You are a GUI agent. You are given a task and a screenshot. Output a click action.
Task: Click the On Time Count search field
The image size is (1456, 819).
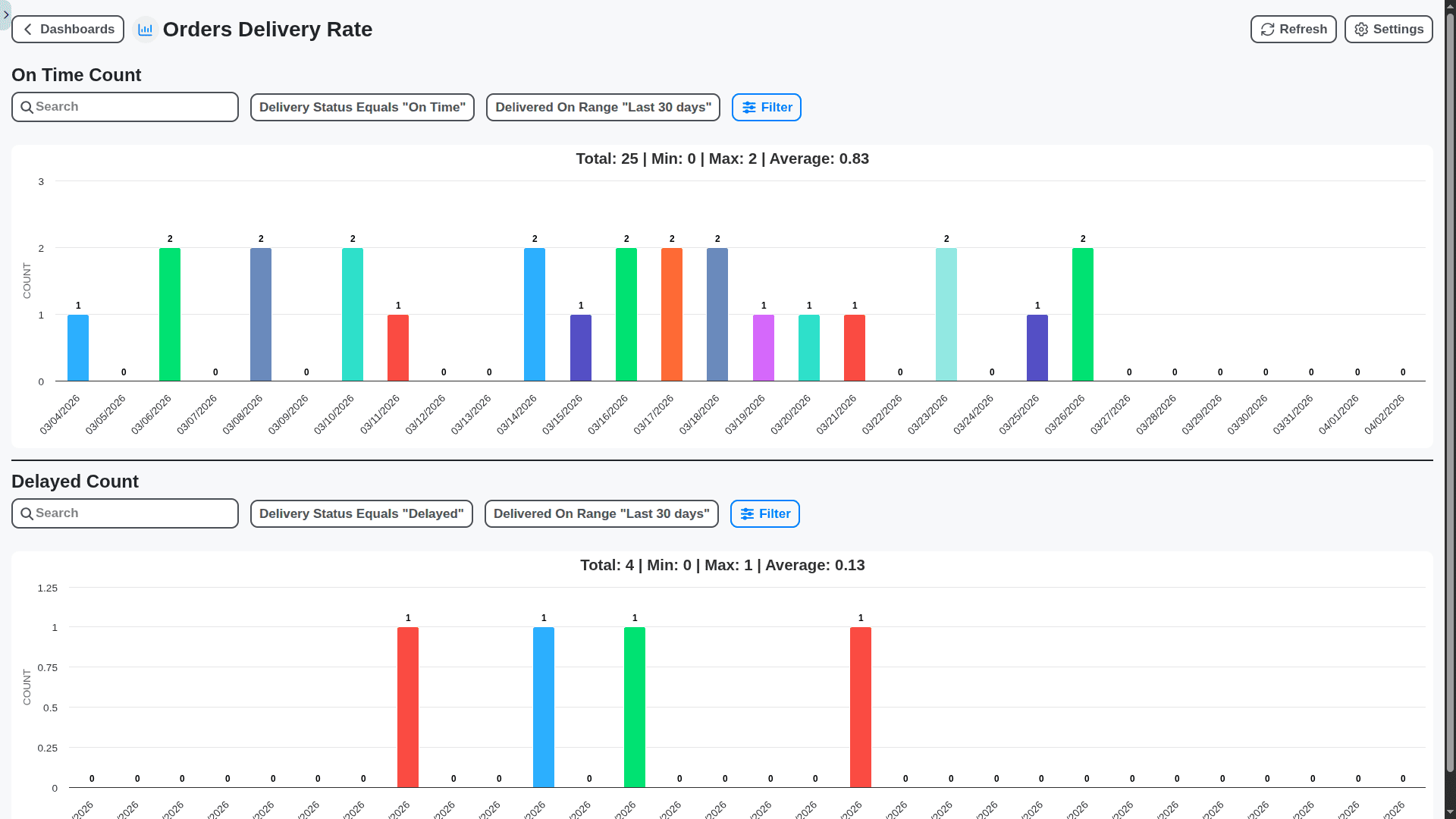pyautogui.click(x=124, y=107)
